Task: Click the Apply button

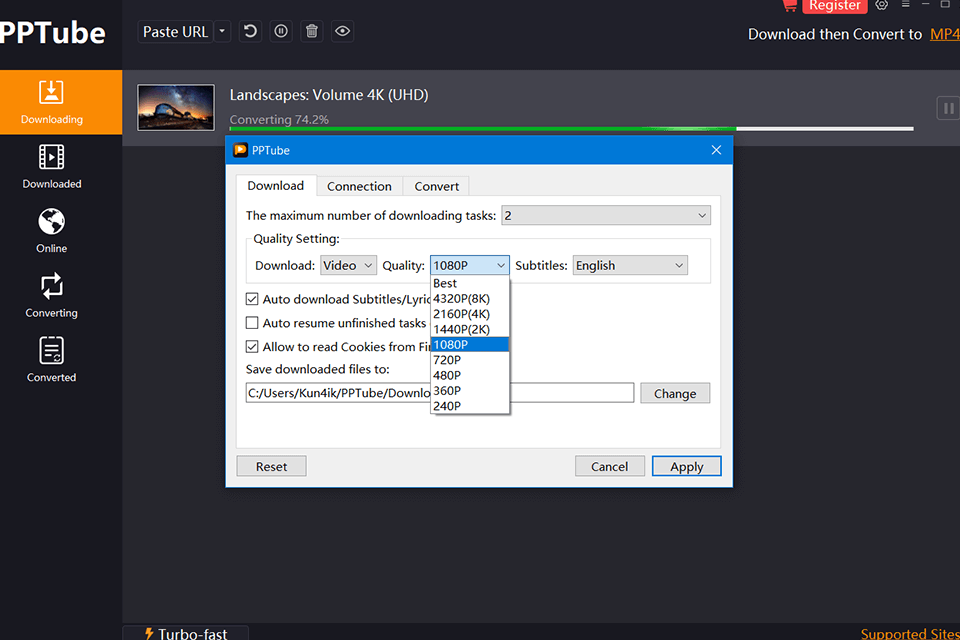Action: click(x=686, y=467)
